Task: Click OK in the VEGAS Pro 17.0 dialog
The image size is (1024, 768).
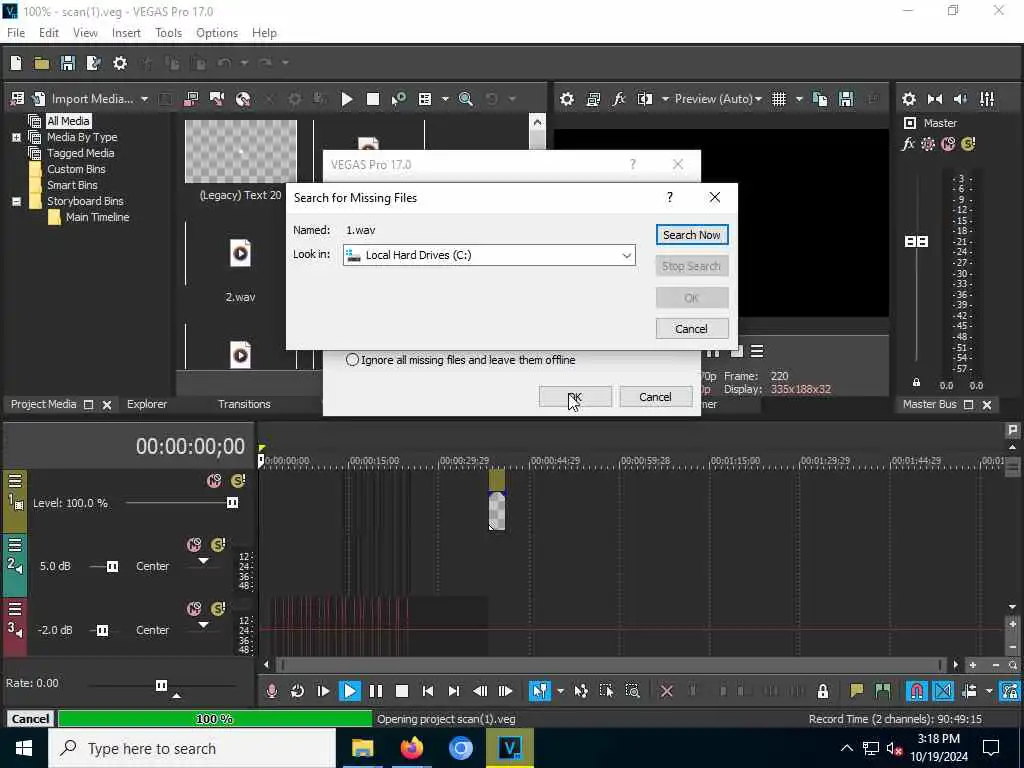Action: coord(575,397)
